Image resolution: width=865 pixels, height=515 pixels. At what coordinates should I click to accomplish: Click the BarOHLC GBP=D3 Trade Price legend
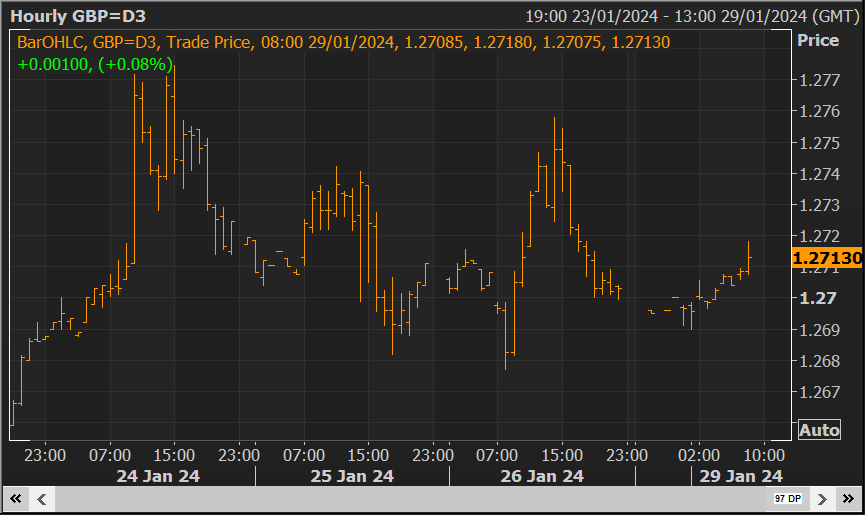[343, 42]
